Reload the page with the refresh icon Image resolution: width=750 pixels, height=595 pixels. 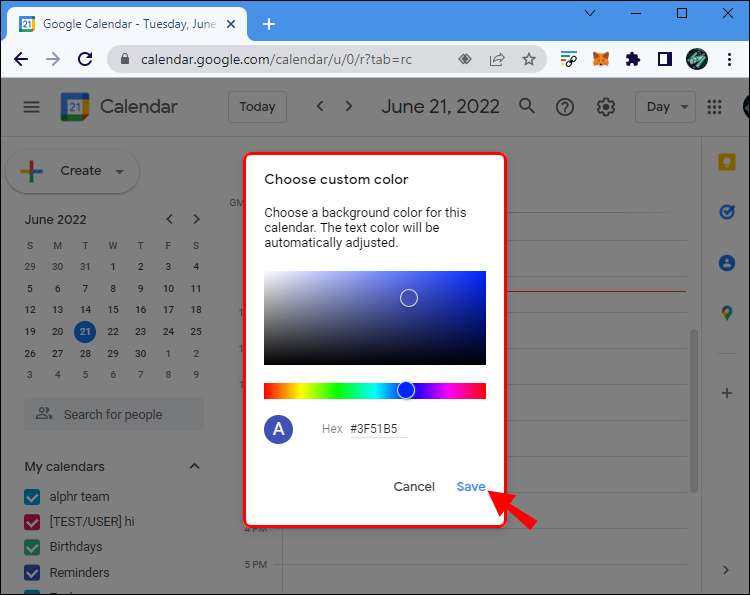pyautogui.click(x=85, y=59)
